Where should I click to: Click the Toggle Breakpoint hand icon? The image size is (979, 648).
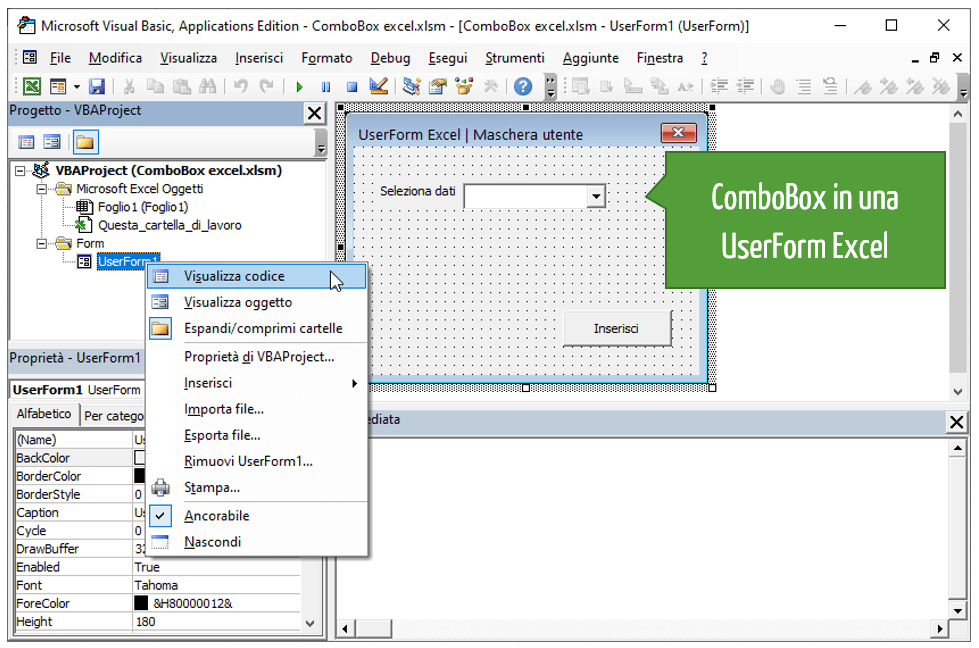click(x=777, y=86)
